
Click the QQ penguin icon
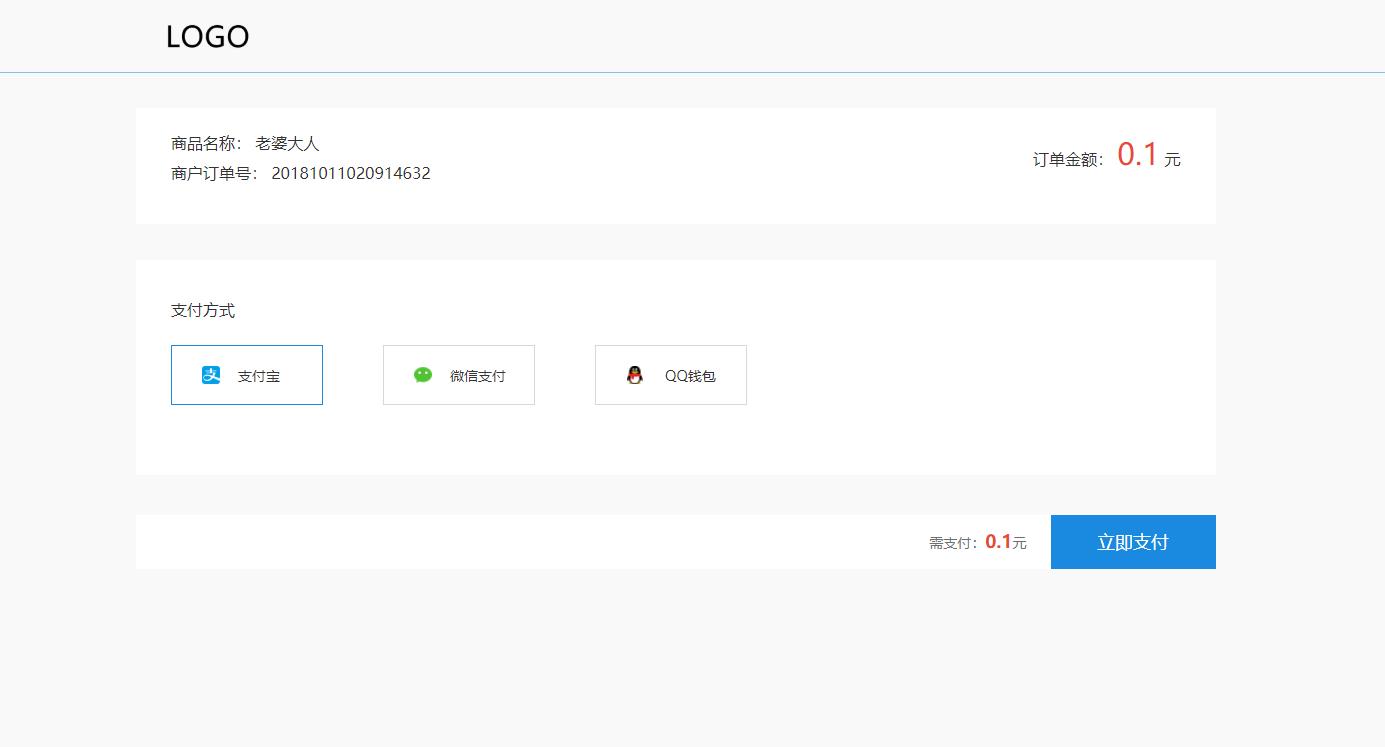[634, 375]
